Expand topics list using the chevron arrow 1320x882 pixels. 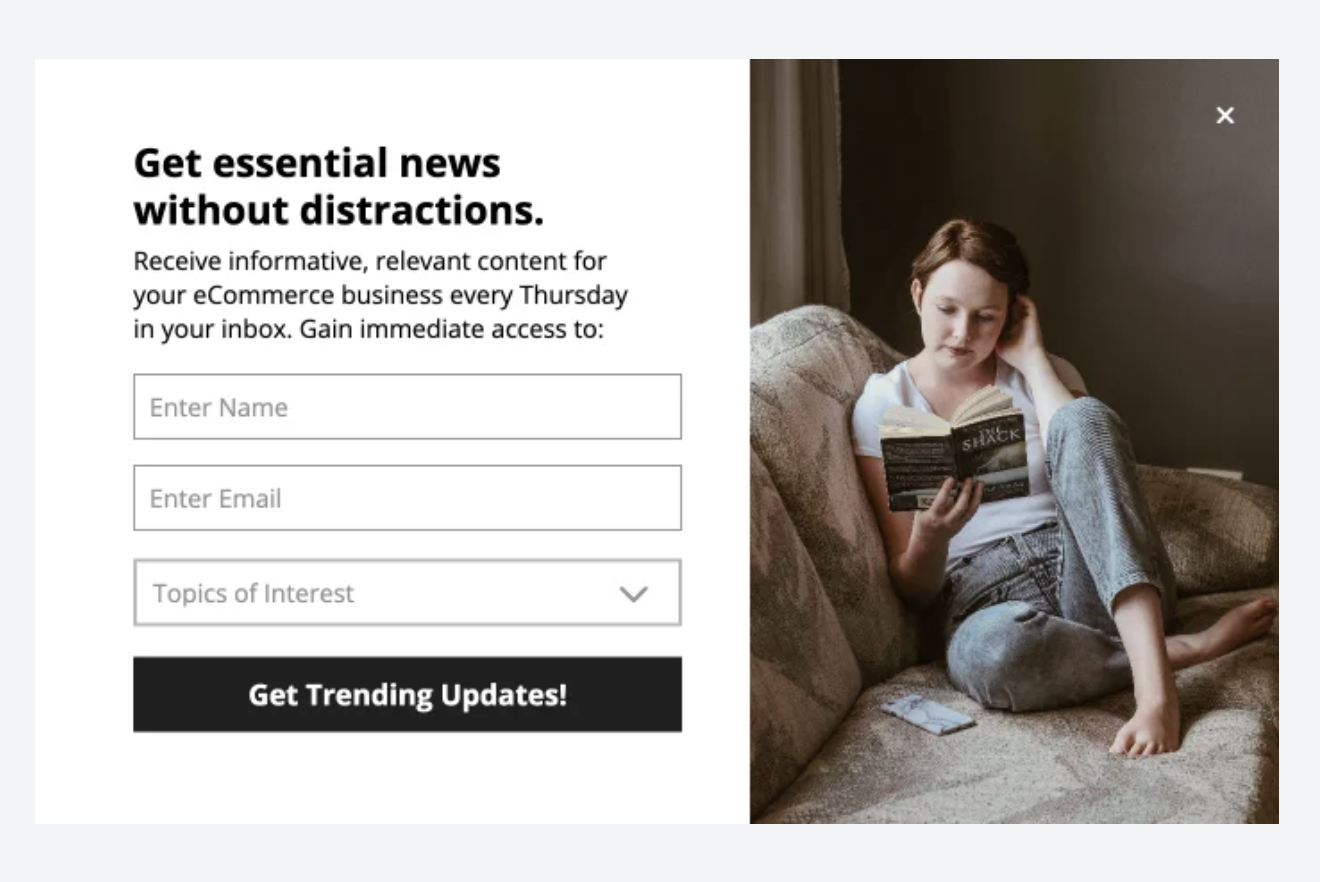coord(634,594)
